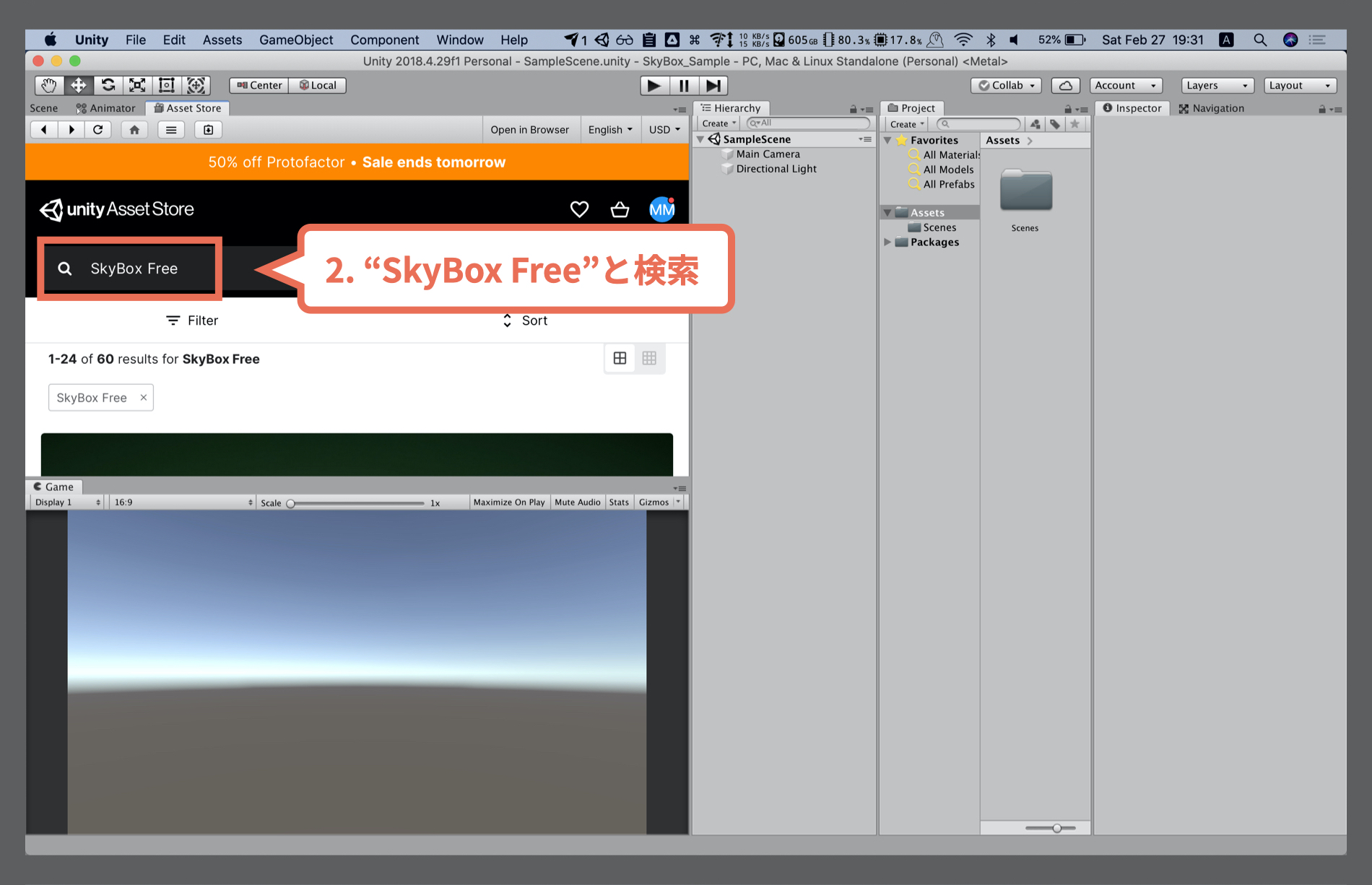Open the cloud services button
The image size is (1372, 885).
[1065, 85]
